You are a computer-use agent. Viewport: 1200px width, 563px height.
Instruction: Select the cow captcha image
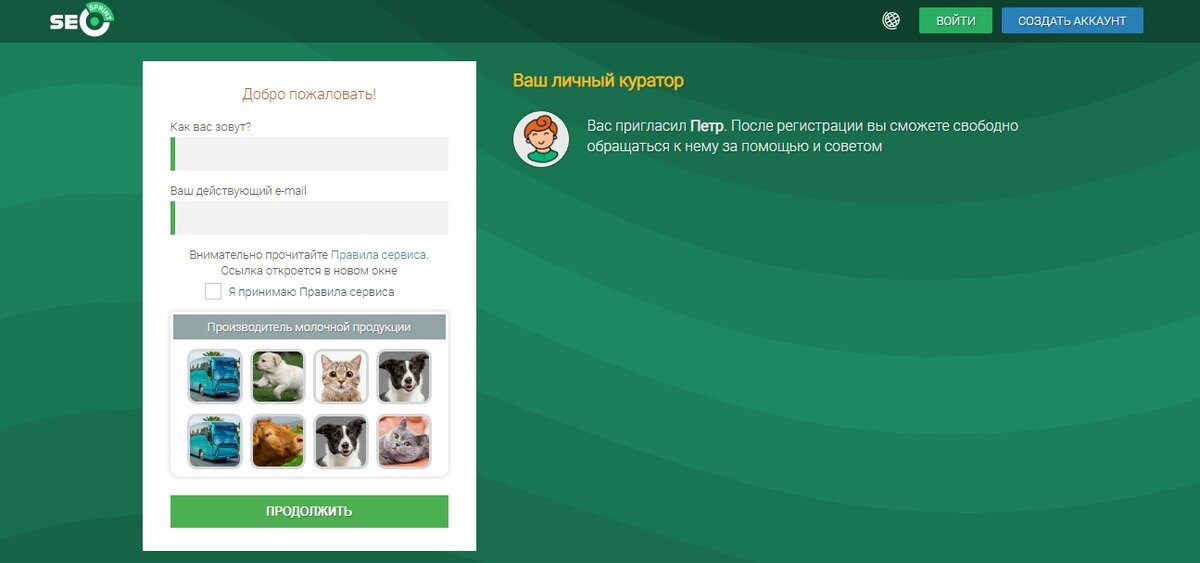click(x=278, y=441)
